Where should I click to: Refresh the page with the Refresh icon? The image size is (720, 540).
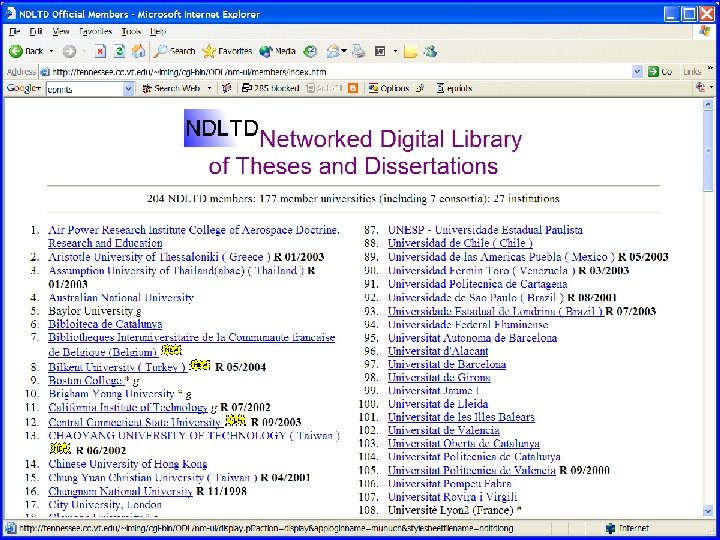pos(119,51)
